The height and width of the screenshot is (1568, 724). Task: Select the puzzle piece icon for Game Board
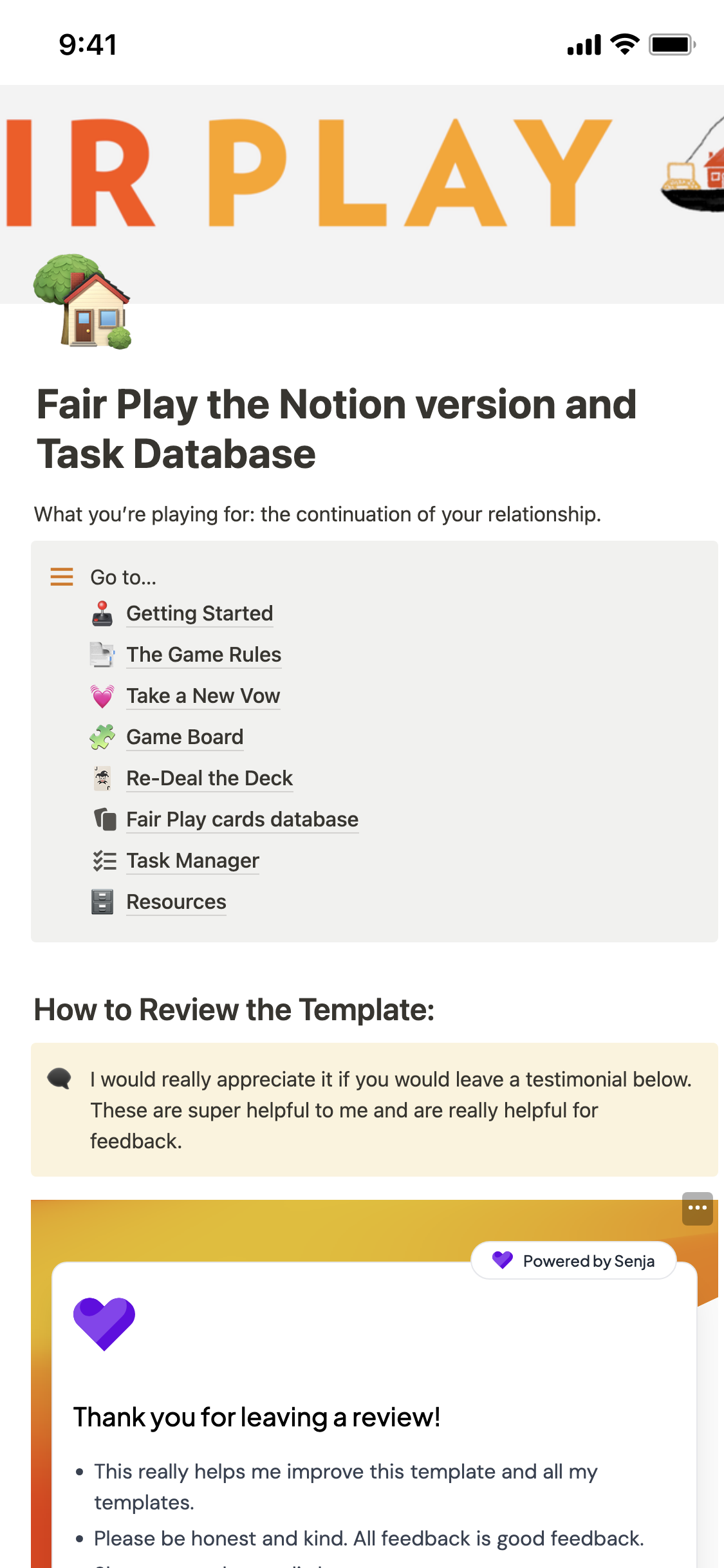pos(103,736)
